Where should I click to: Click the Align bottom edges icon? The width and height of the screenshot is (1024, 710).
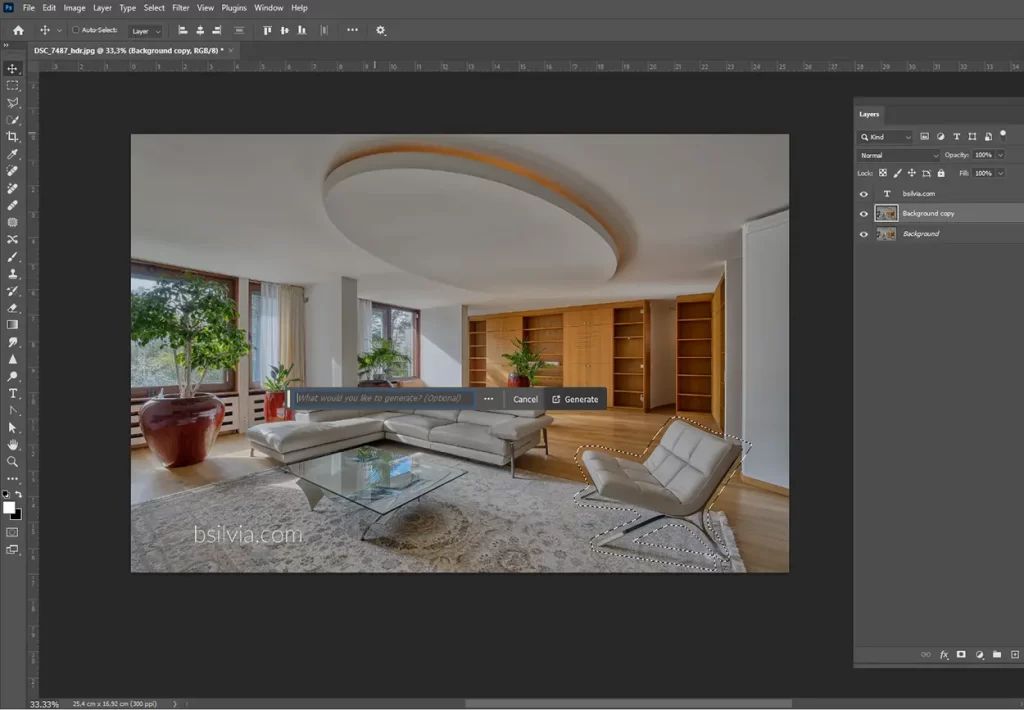pos(302,30)
